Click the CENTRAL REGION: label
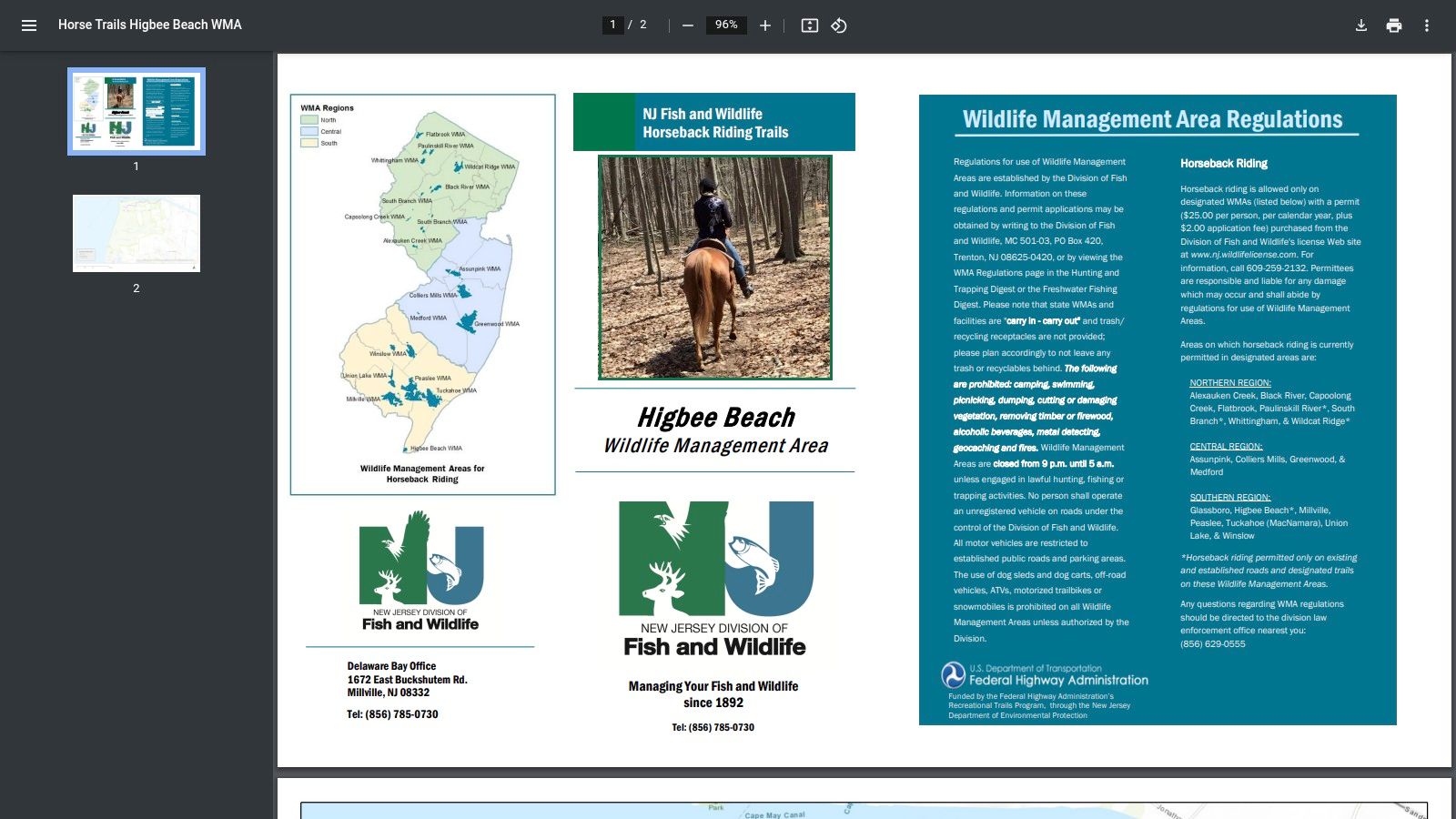1456x819 pixels. 1226,447
